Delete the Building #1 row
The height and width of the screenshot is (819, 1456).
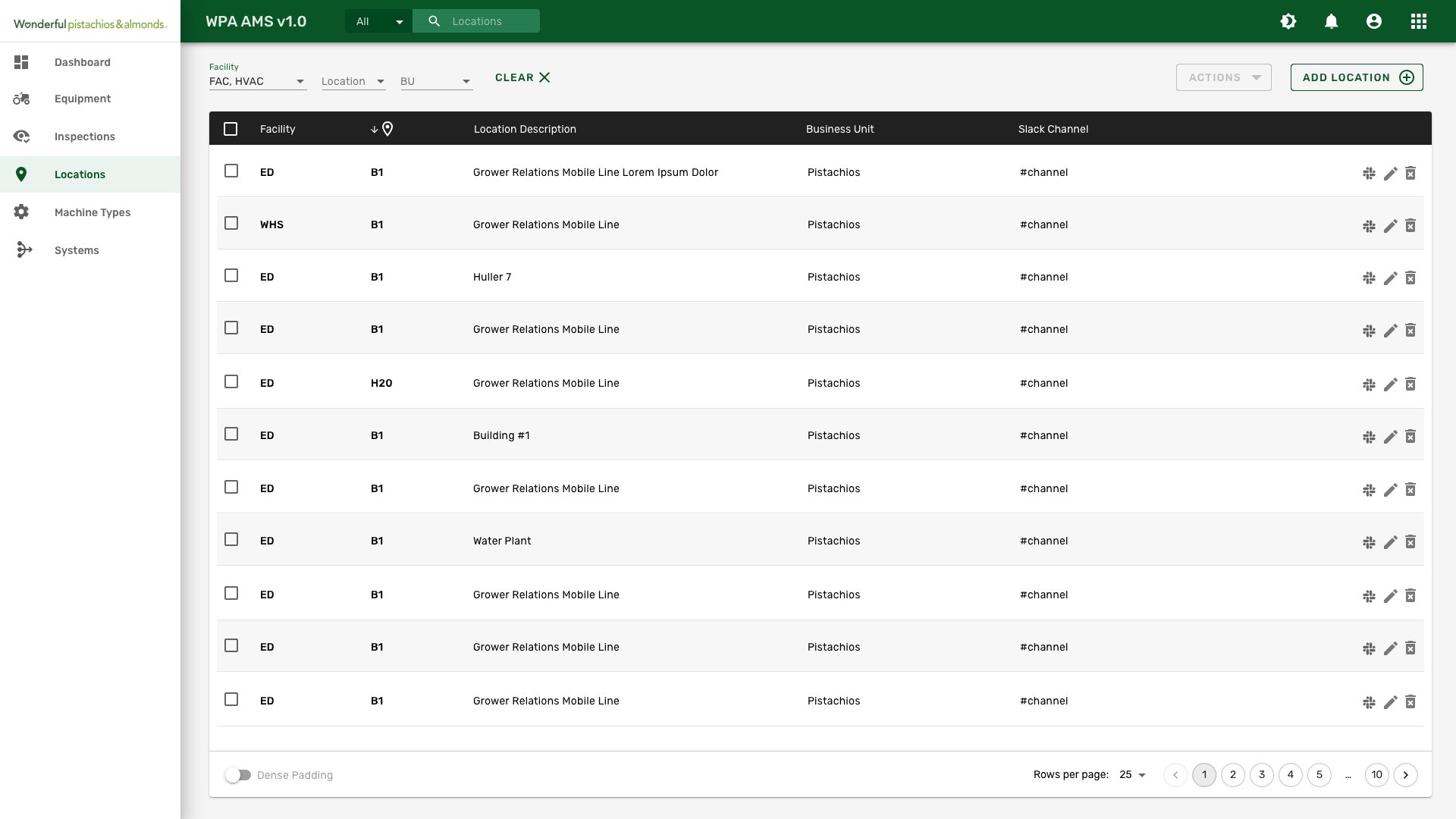point(1410,437)
